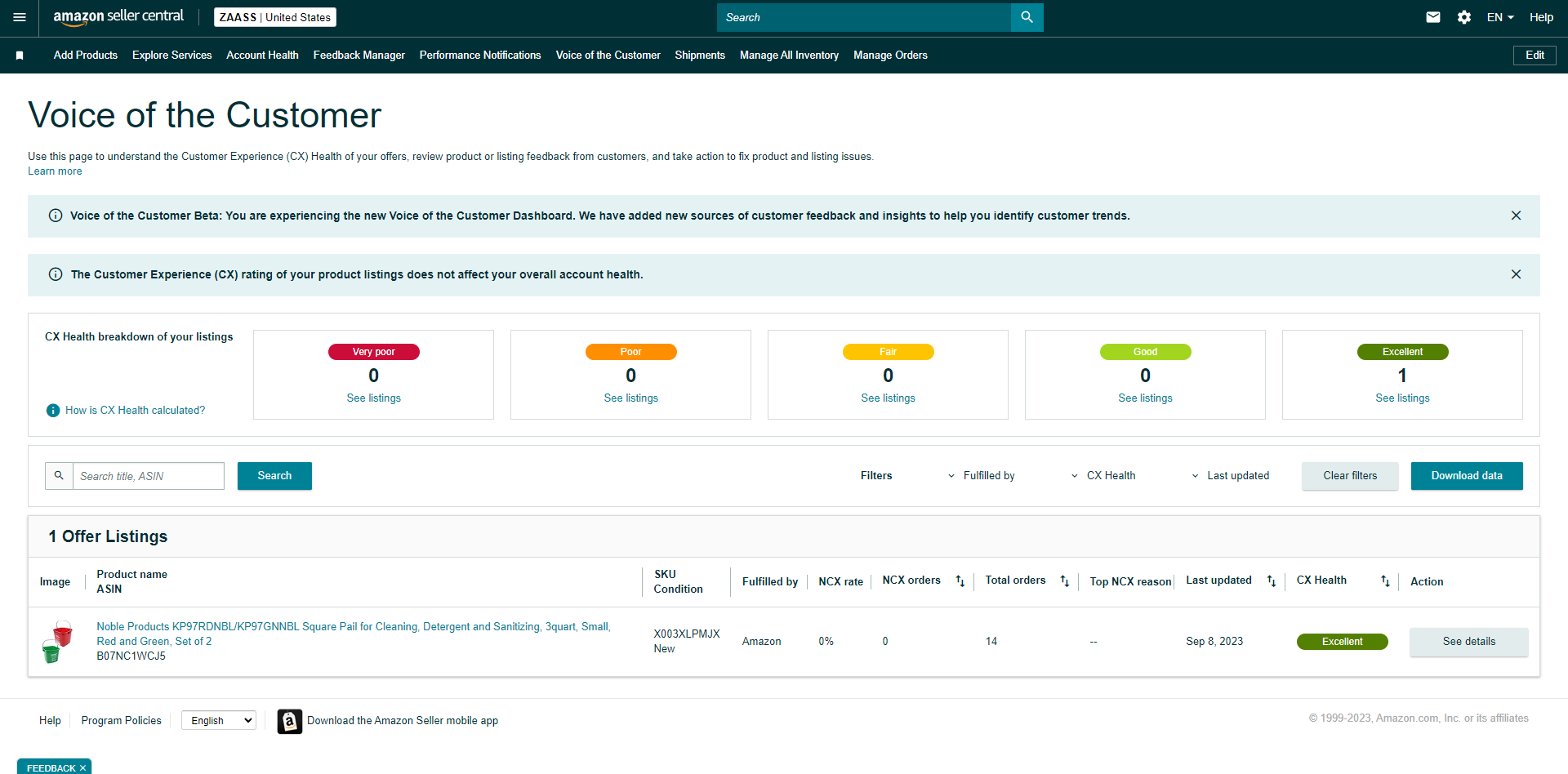The width and height of the screenshot is (1568, 774).
Task: See listings under Poor
Action: (x=631, y=398)
